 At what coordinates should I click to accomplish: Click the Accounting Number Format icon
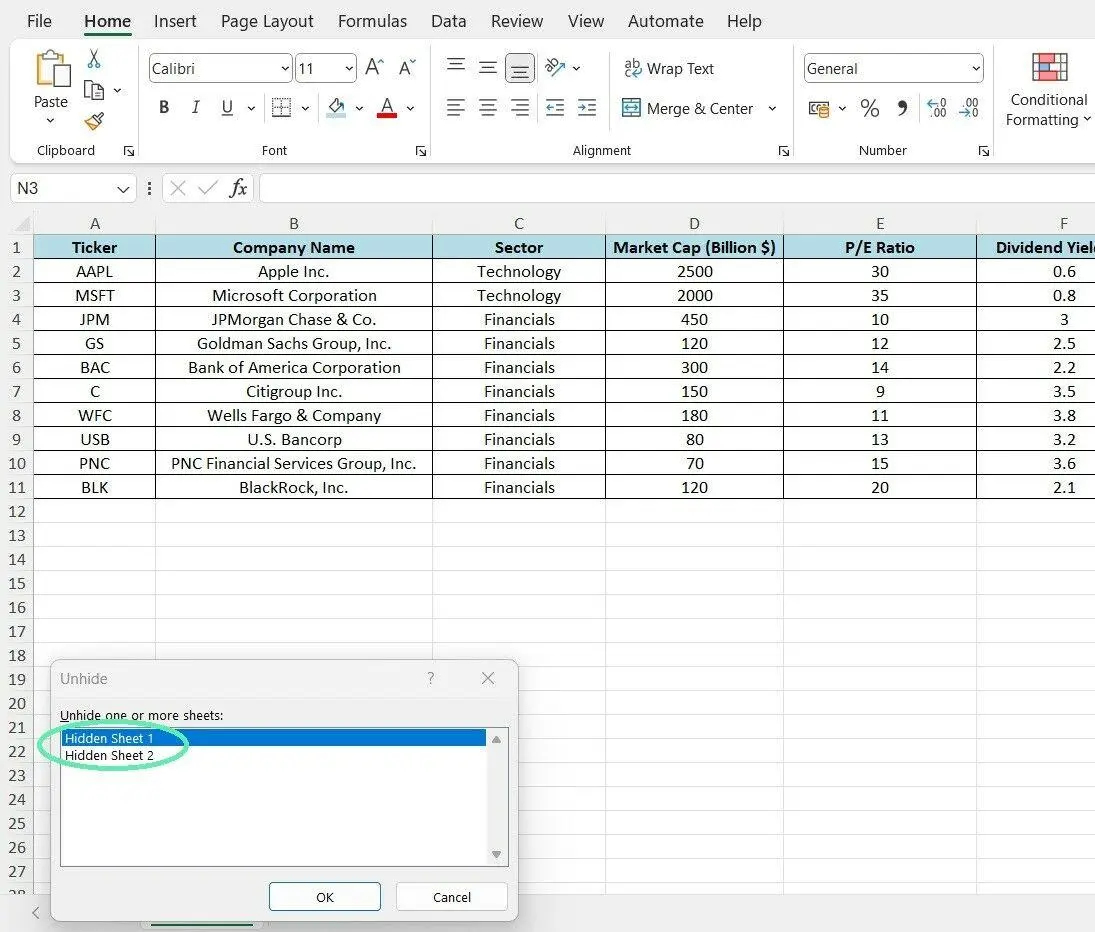click(x=818, y=108)
